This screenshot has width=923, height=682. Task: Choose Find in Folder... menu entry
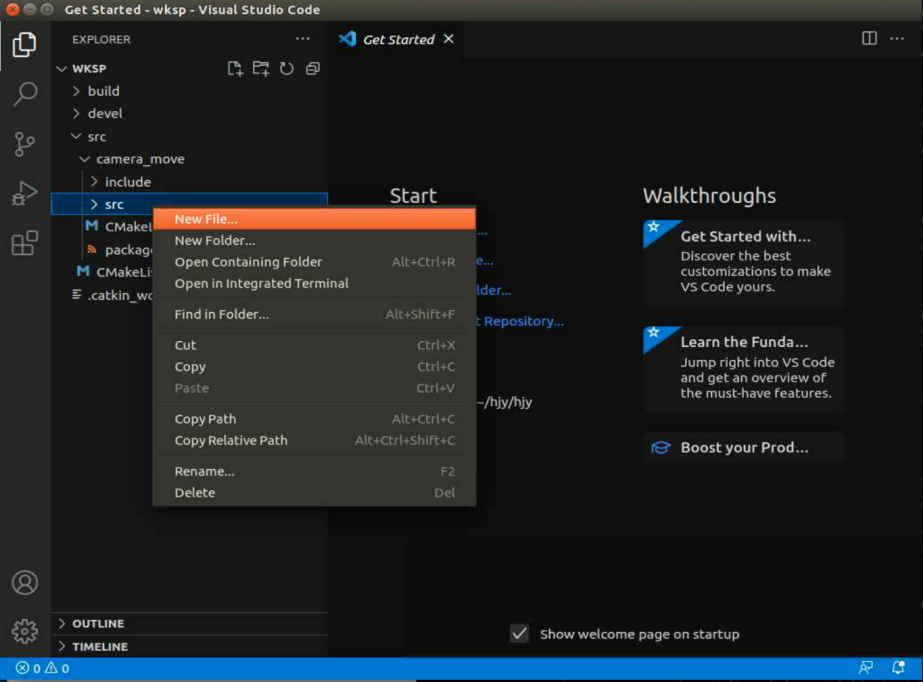(314, 314)
